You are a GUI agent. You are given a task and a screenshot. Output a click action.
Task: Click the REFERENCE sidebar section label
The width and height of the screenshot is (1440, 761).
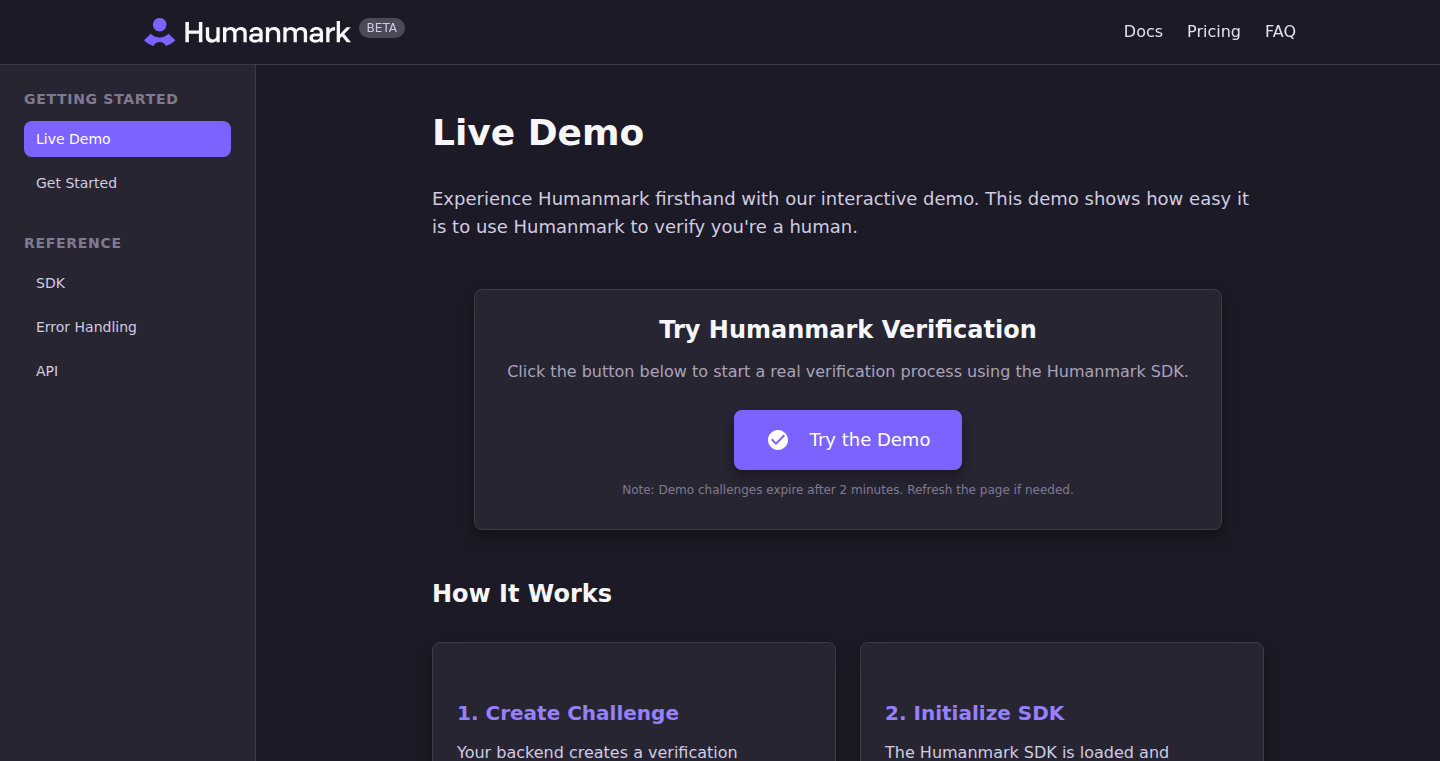click(x=73, y=243)
